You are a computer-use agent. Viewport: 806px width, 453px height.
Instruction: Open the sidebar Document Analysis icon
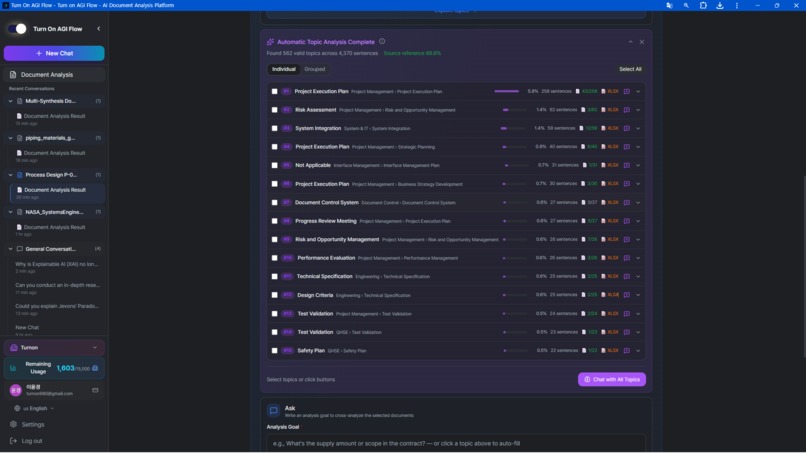pyautogui.click(x=13, y=75)
